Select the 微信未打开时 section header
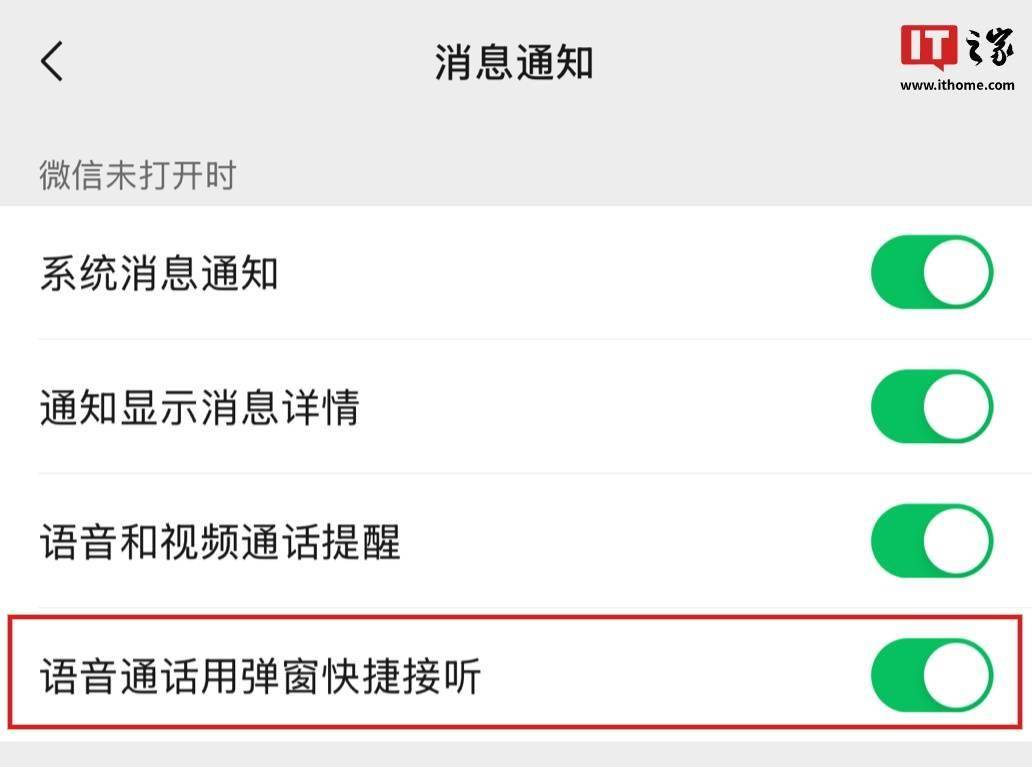1032x767 pixels. click(x=138, y=176)
